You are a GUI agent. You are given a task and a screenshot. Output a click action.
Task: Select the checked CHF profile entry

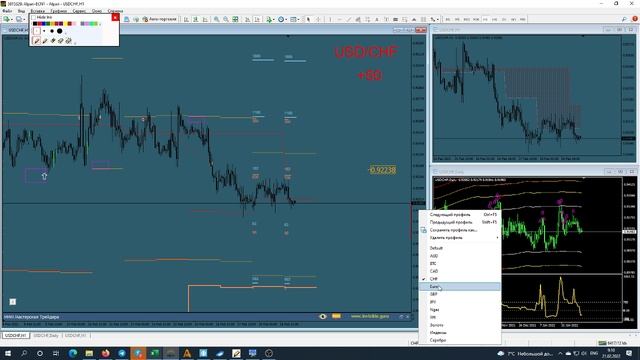[x=460, y=279]
